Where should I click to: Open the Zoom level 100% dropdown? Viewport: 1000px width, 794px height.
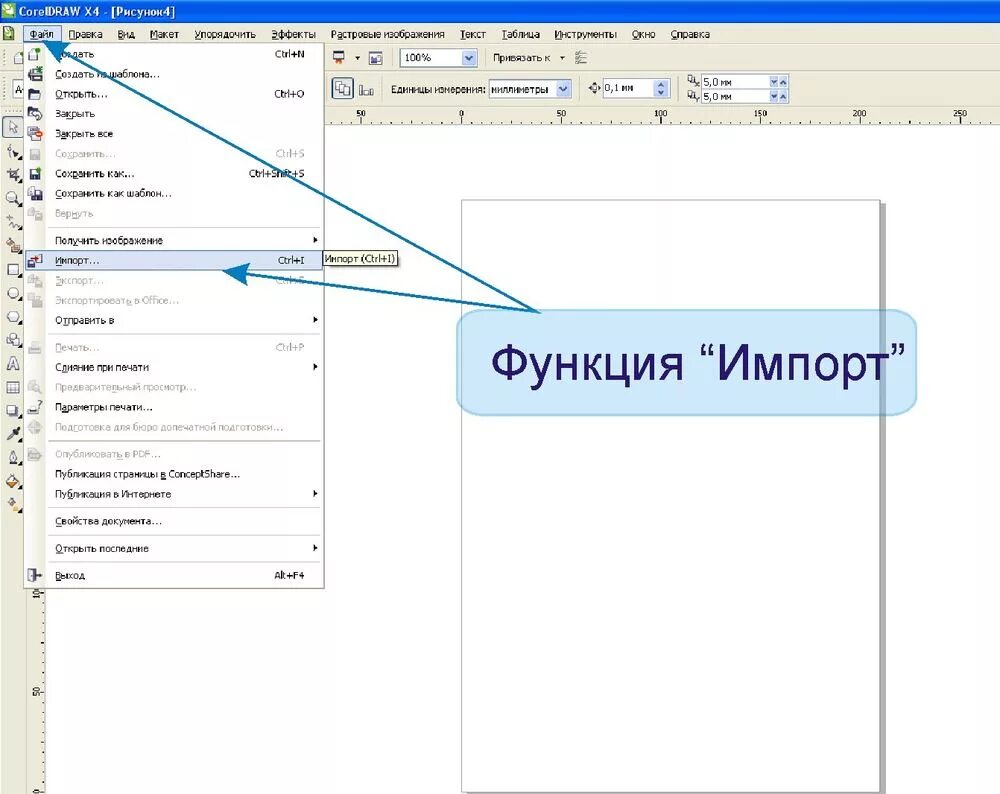click(469, 58)
